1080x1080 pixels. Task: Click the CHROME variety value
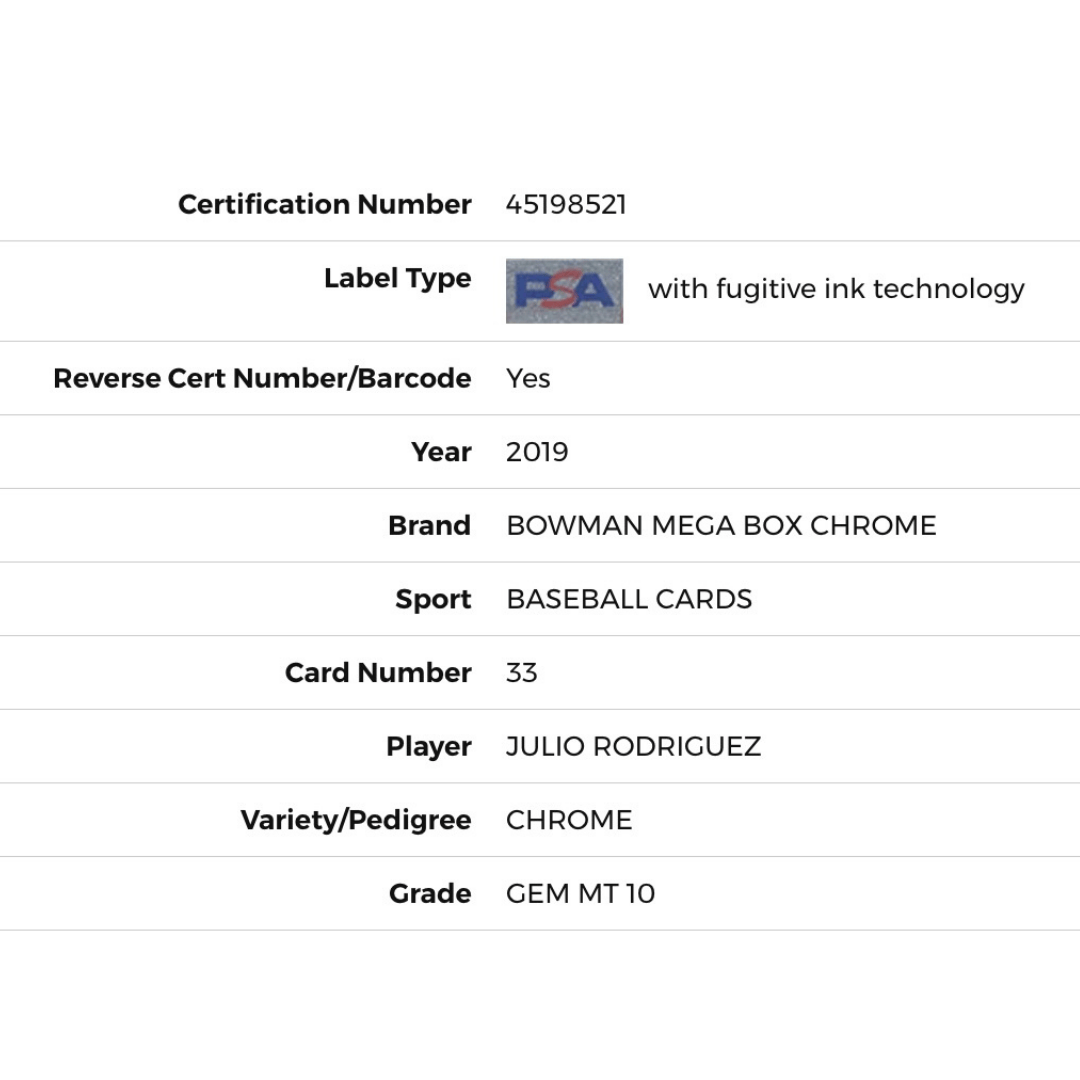[x=569, y=821]
